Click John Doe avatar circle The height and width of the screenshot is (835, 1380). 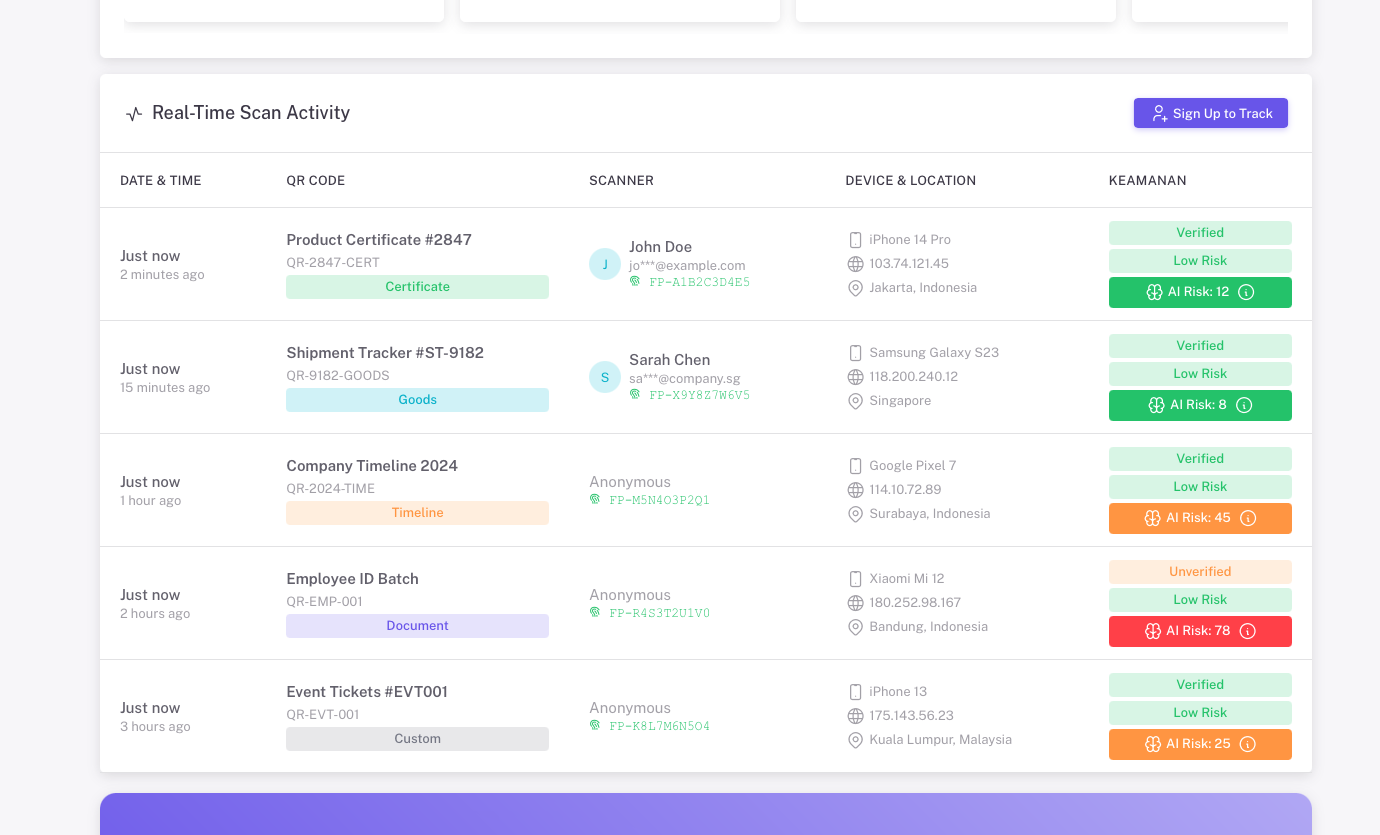(605, 264)
